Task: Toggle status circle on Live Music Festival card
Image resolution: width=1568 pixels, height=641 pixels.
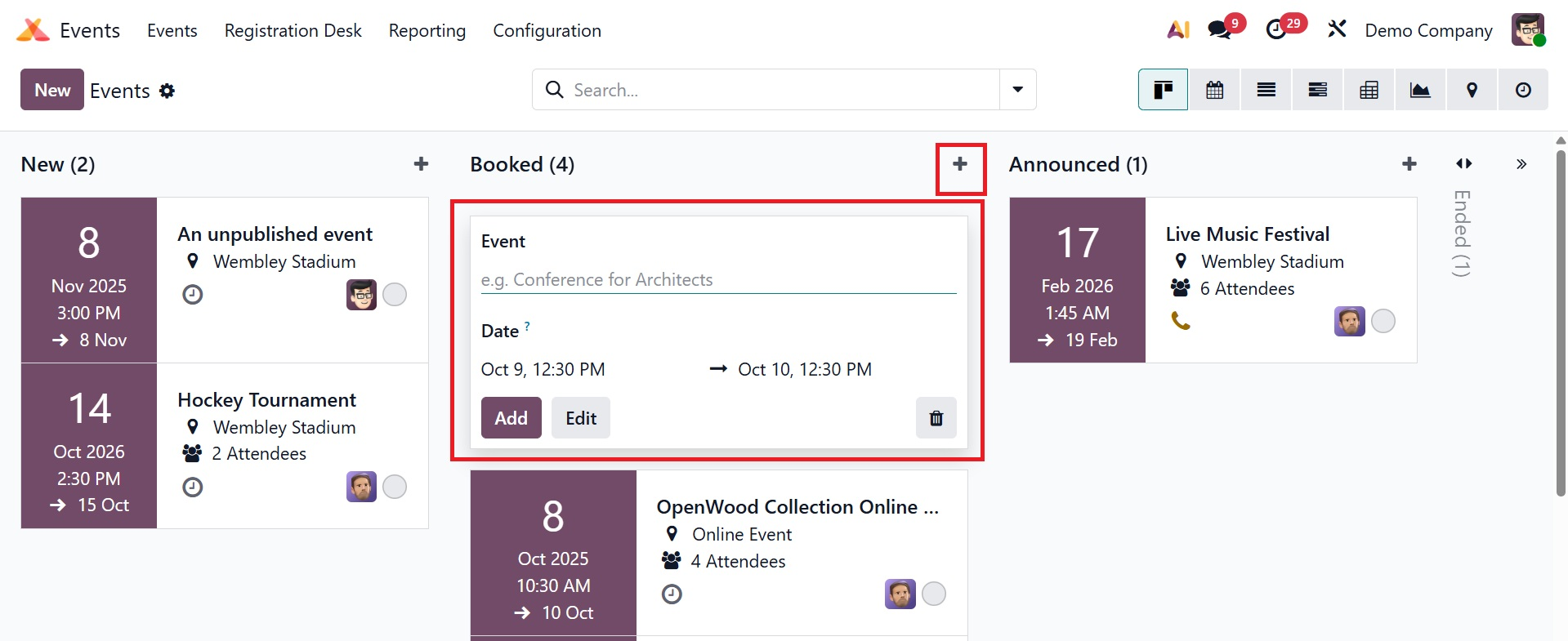Action: point(1383,321)
